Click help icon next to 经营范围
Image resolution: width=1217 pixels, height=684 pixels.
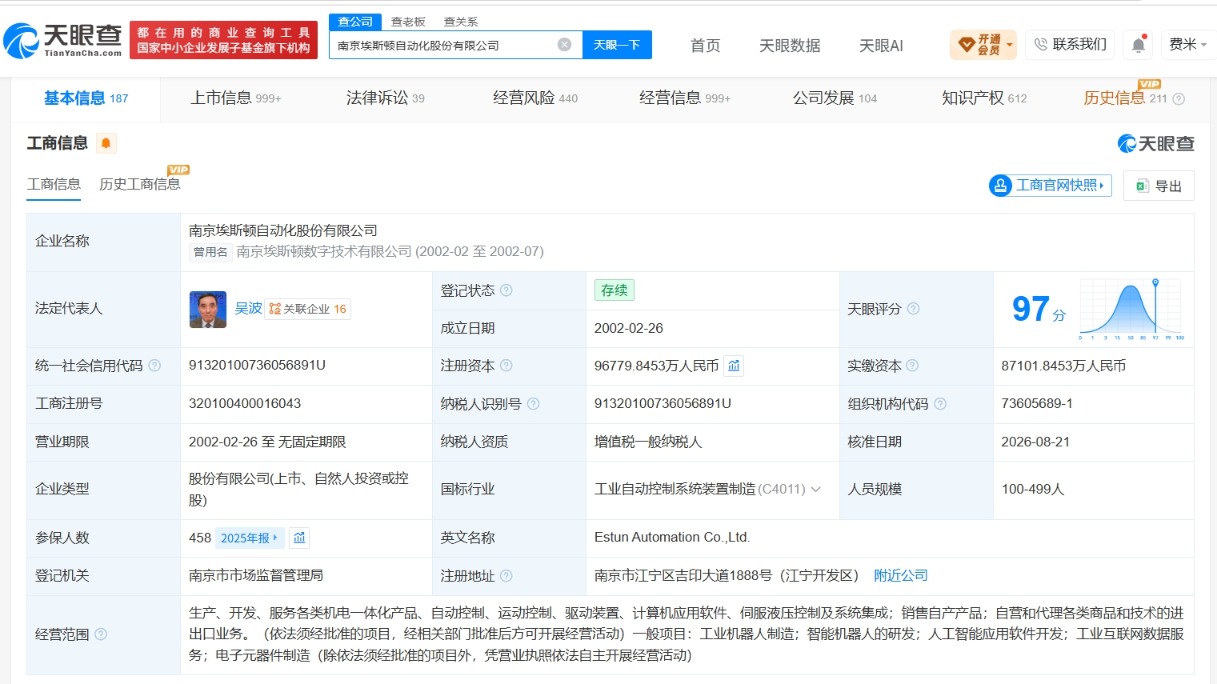(x=100, y=634)
